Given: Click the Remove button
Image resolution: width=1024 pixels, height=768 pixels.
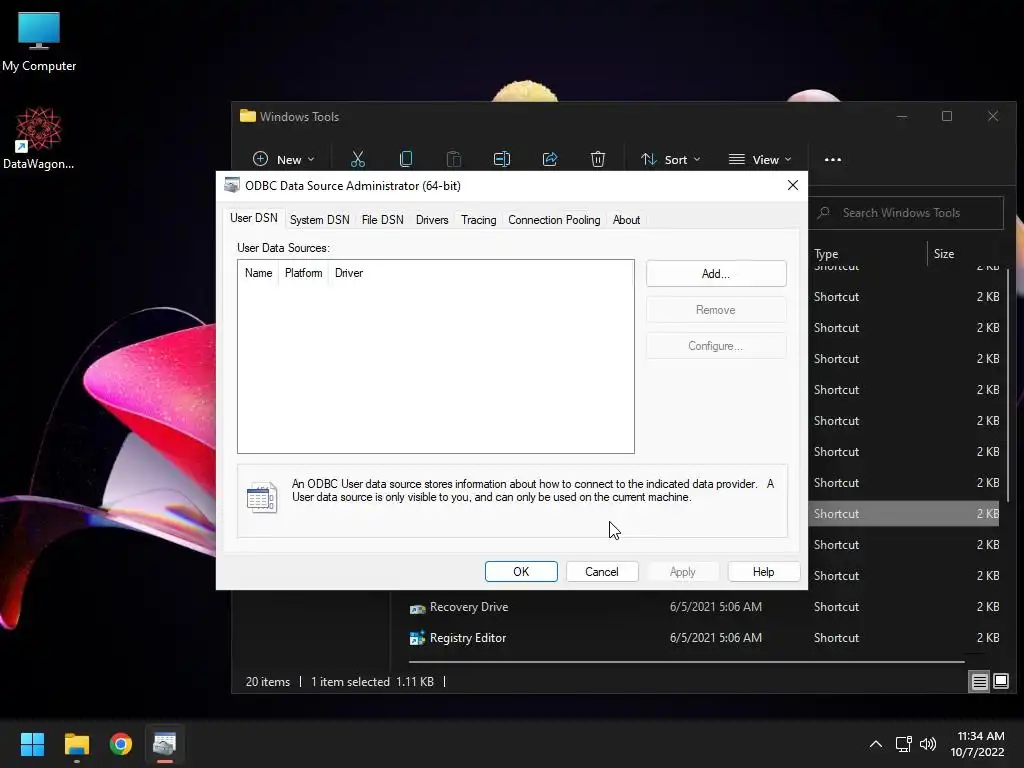Looking at the screenshot, I should [x=716, y=310].
